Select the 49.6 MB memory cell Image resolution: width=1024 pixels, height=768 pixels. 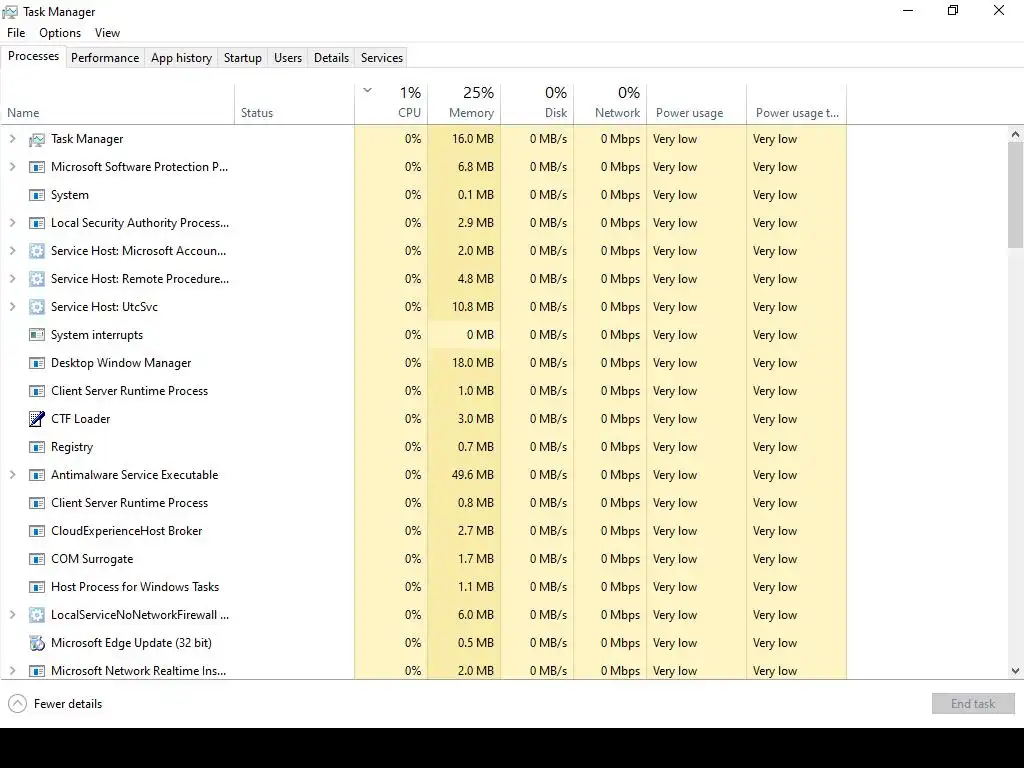coord(464,475)
